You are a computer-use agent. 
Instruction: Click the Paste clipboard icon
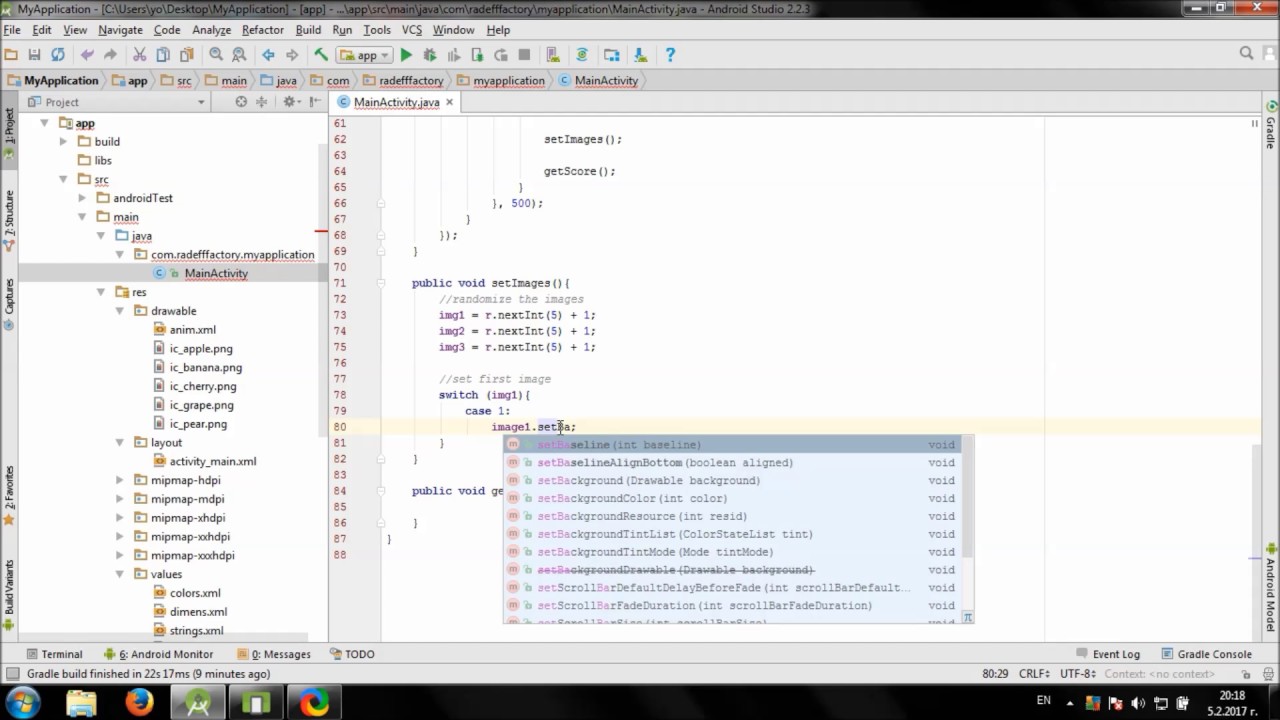click(x=186, y=55)
